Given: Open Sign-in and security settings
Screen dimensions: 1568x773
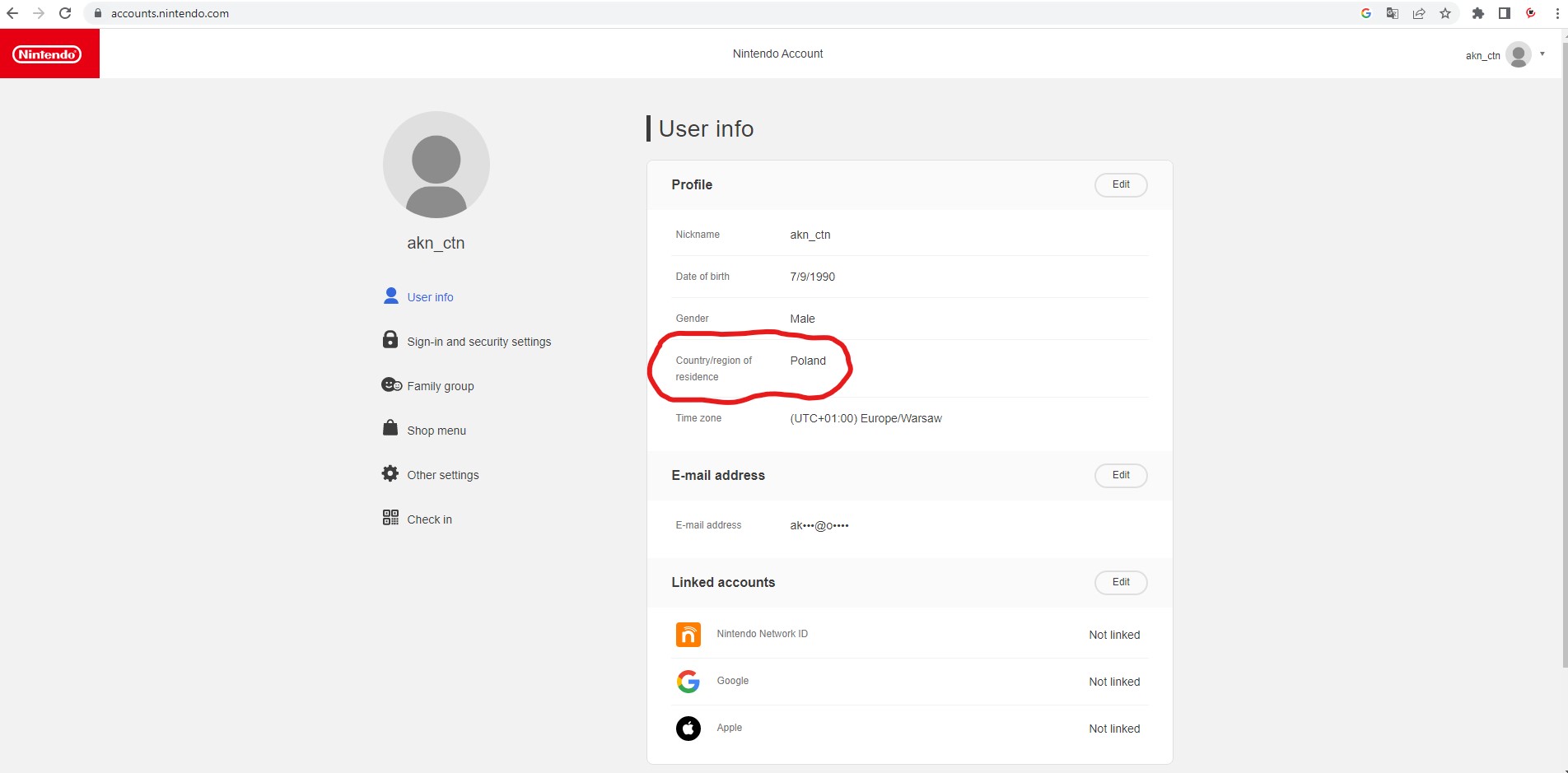Looking at the screenshot, I should tap(479, 342).
